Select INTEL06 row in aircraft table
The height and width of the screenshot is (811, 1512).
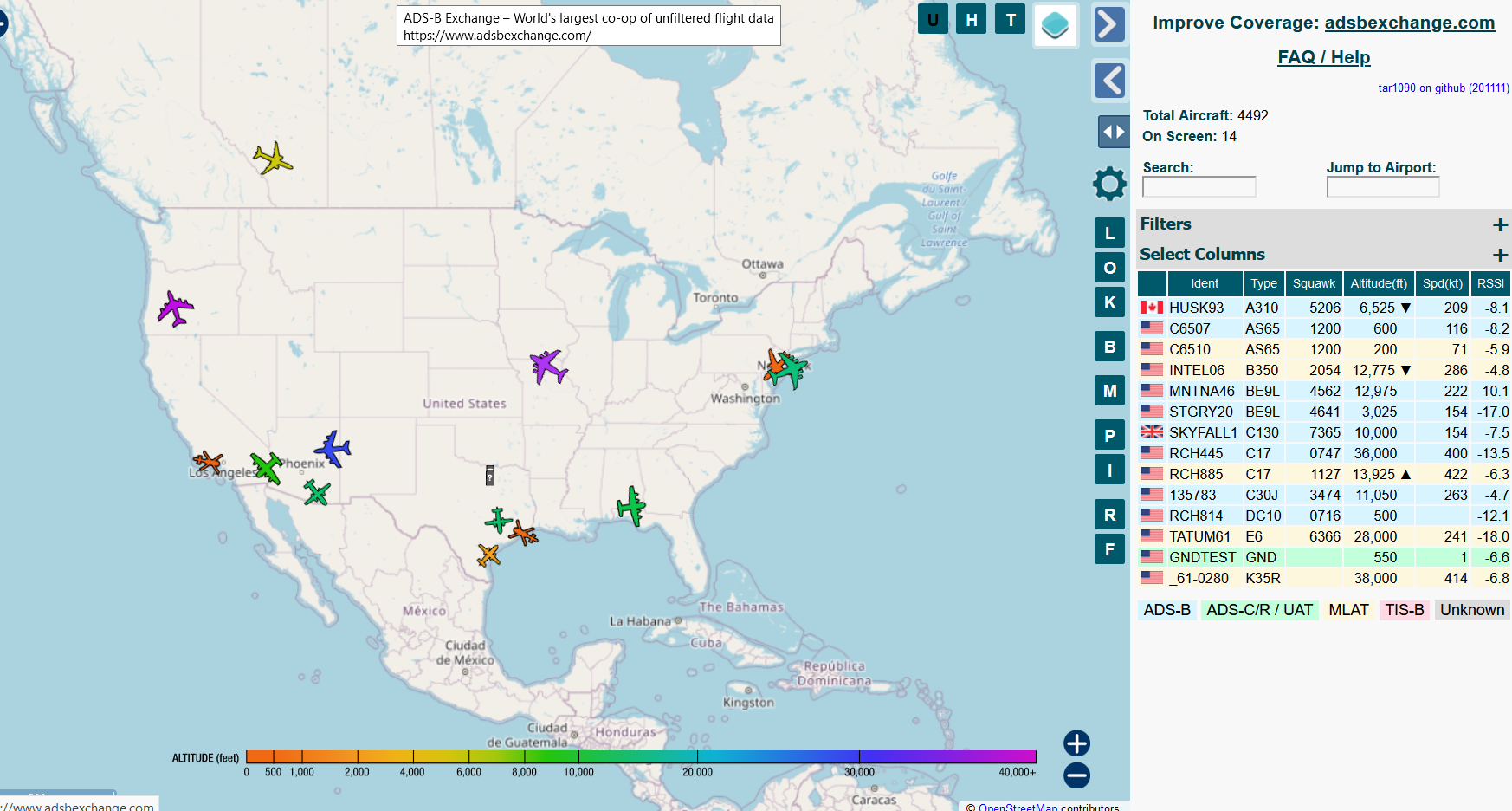[x=1324, y=370]
